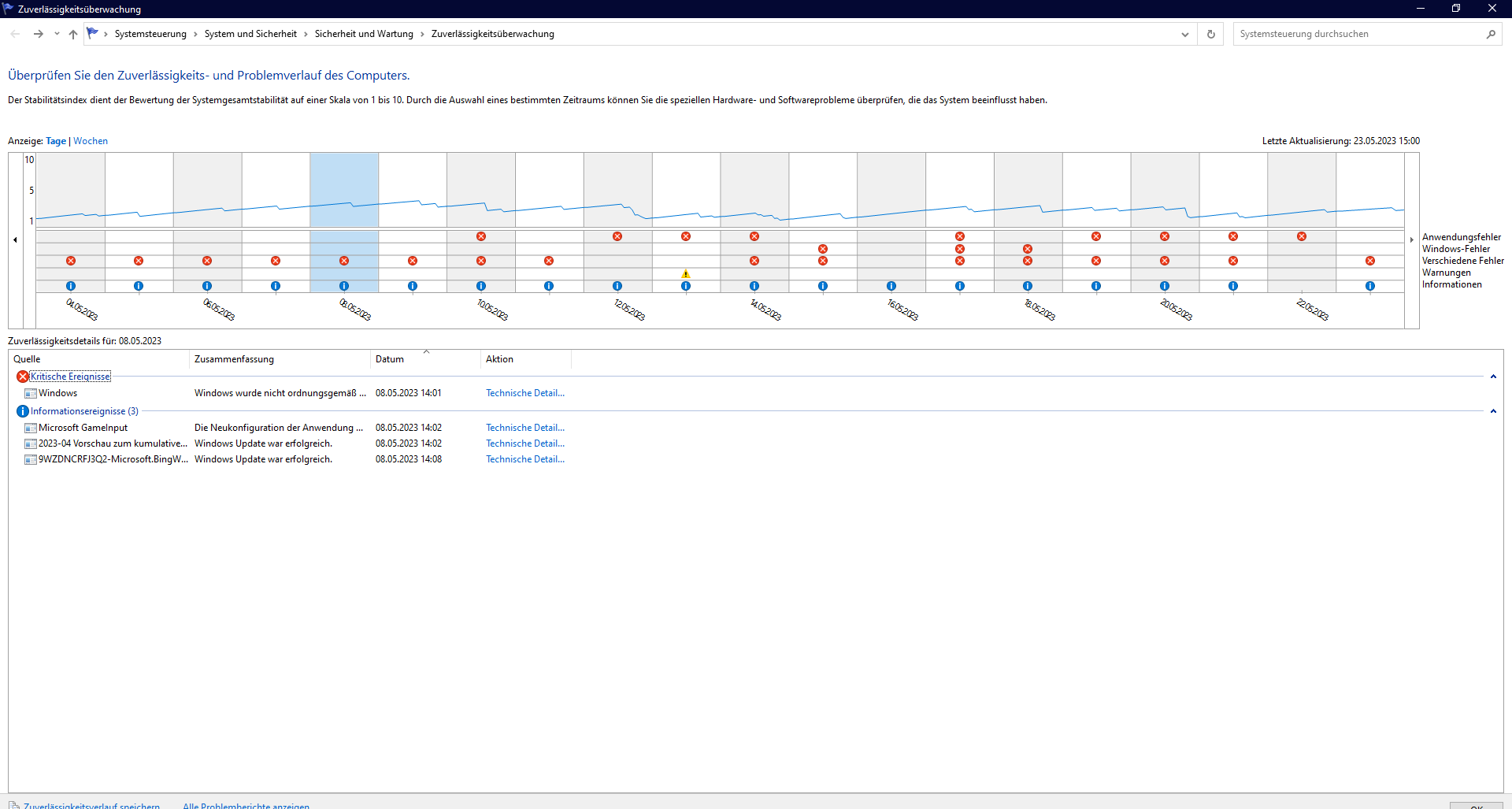Navigate to Systemsteuerung in the breadcrumb
The height and width of the screenshot is (809, 1512).
click(150, 34)
